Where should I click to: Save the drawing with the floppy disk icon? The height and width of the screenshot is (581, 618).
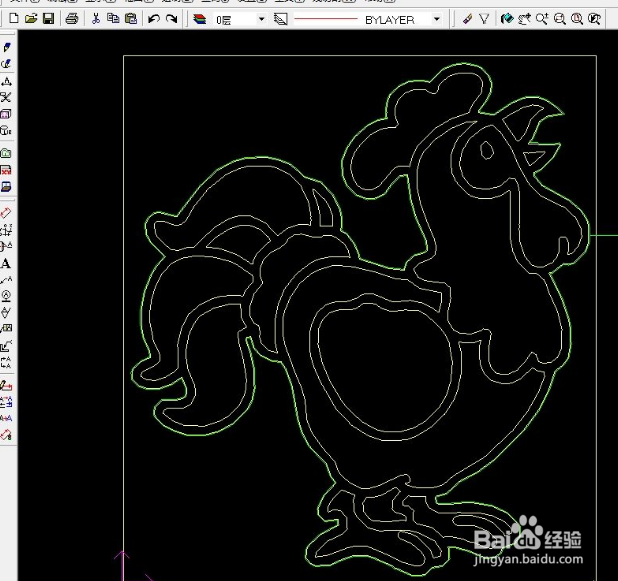click(48, 19)
